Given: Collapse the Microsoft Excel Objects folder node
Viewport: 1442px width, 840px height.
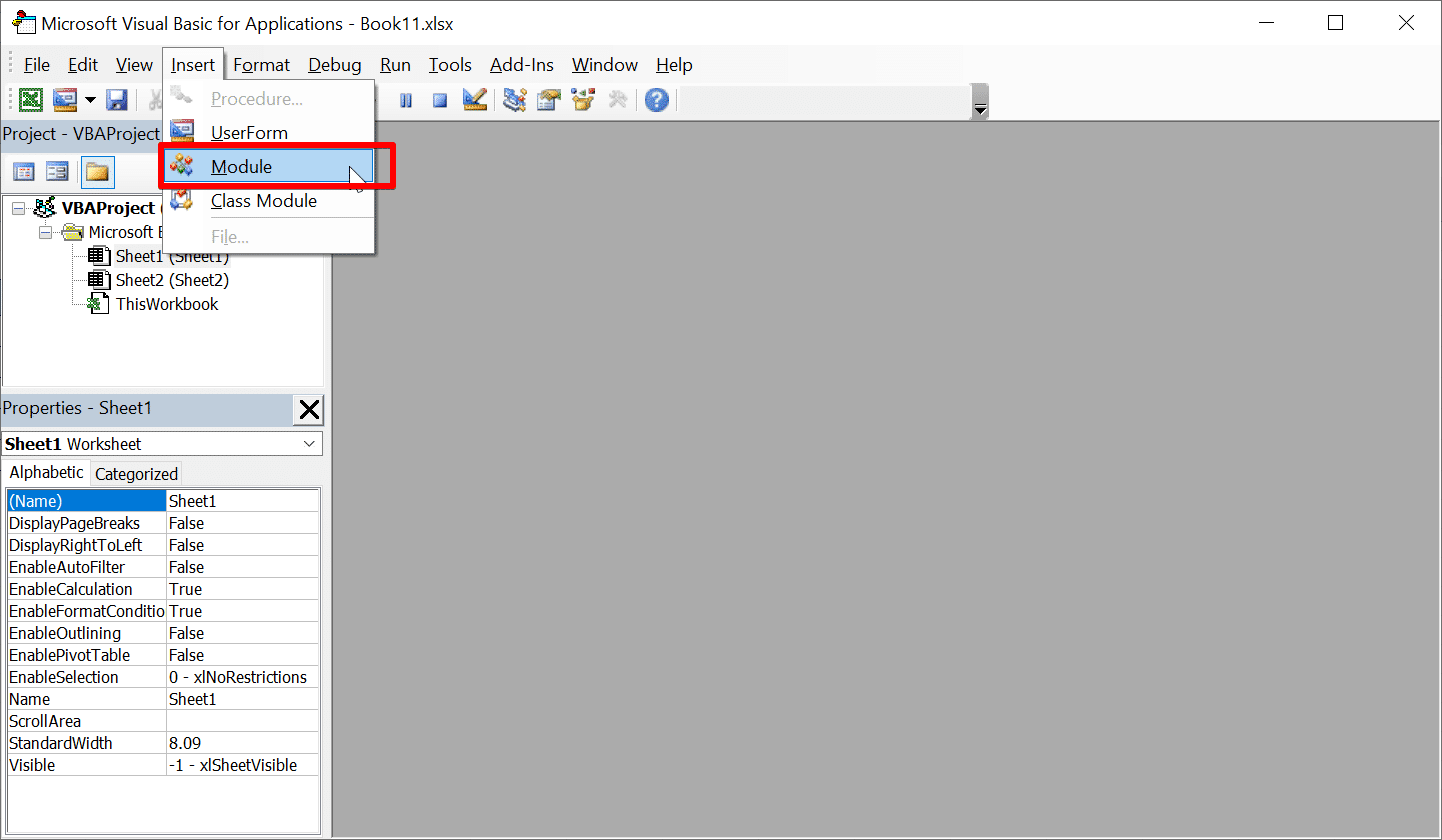Looking at the screenshot, I should point(45,232).
